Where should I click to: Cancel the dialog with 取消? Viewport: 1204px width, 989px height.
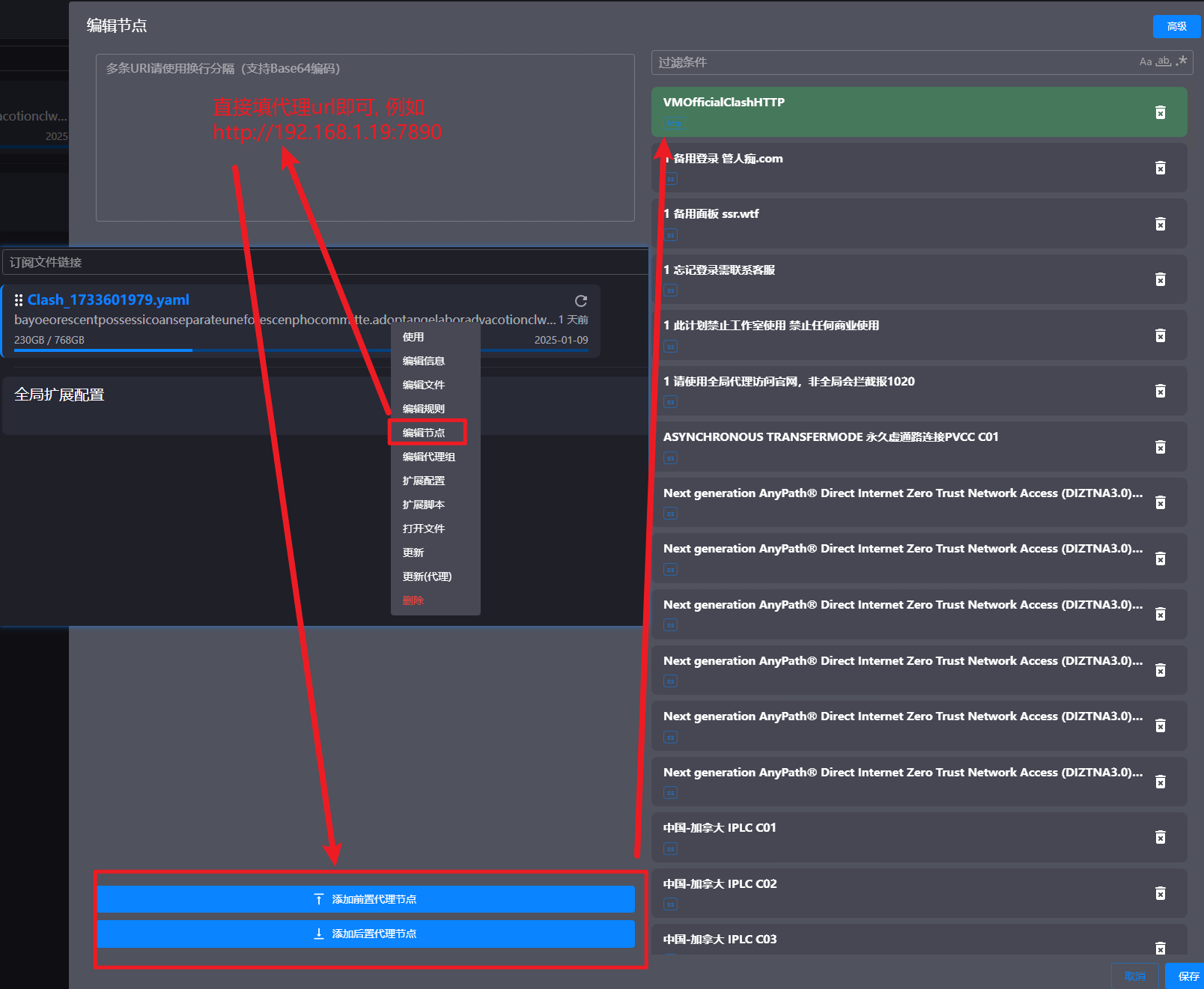[1135, 976]
